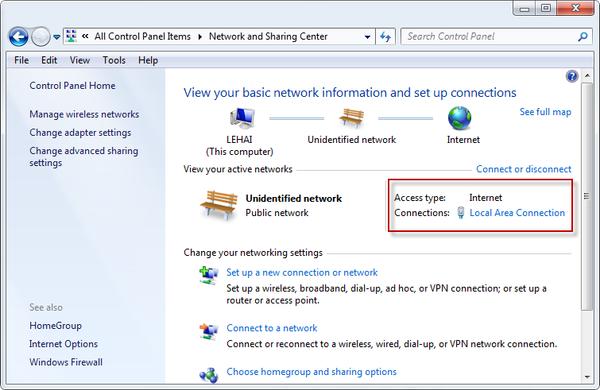Open the Tools menu
This screenshot has height=390, width=600.
click(x=114, y=60)
